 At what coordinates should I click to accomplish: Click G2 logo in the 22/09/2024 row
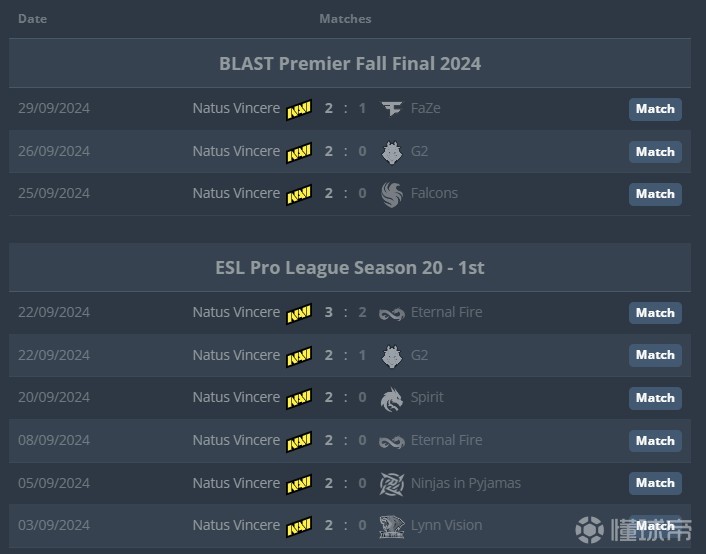pos(391,356)
